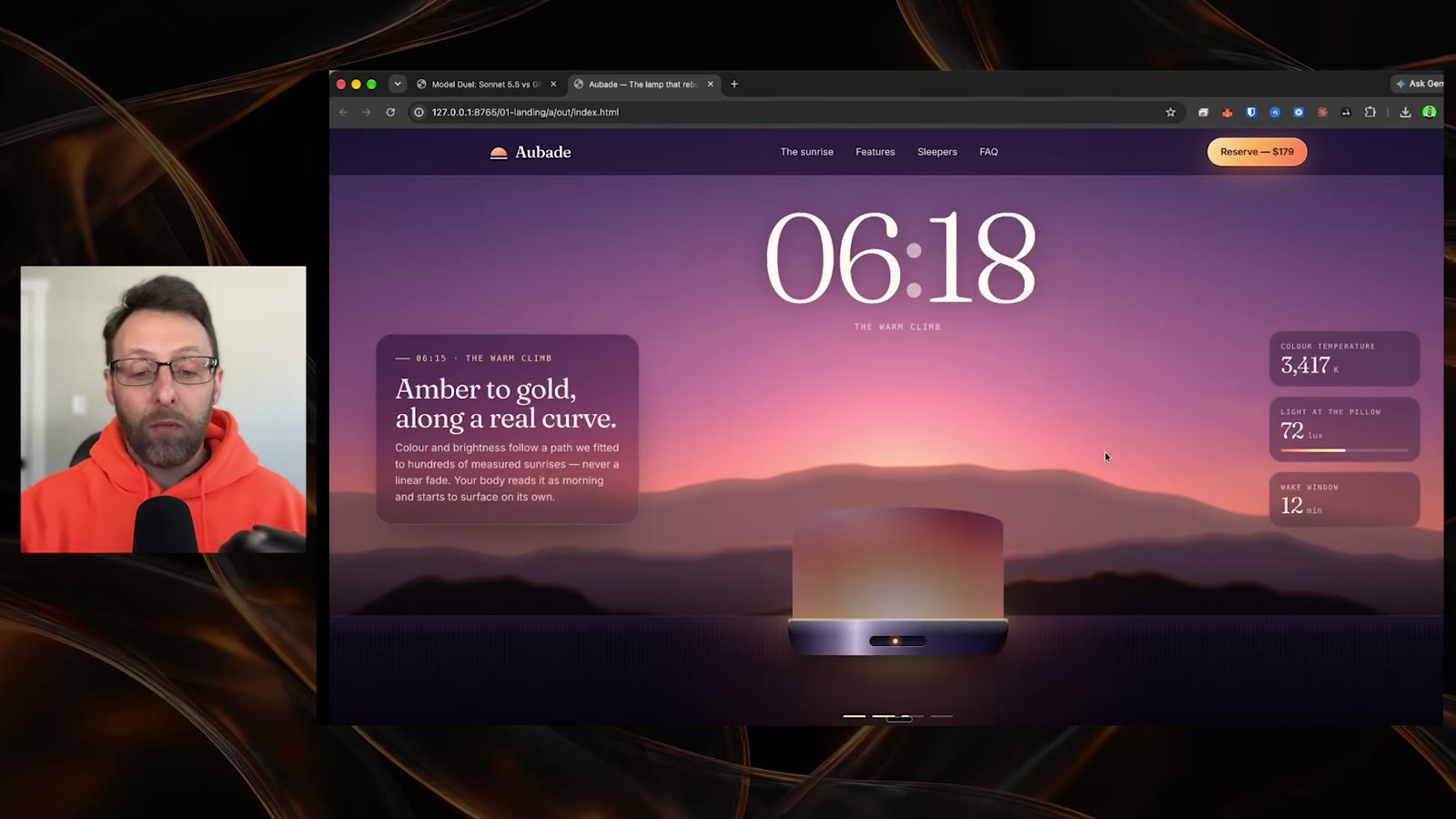View site information icon in address bar

pyautogui.click(x=420, y=112)
